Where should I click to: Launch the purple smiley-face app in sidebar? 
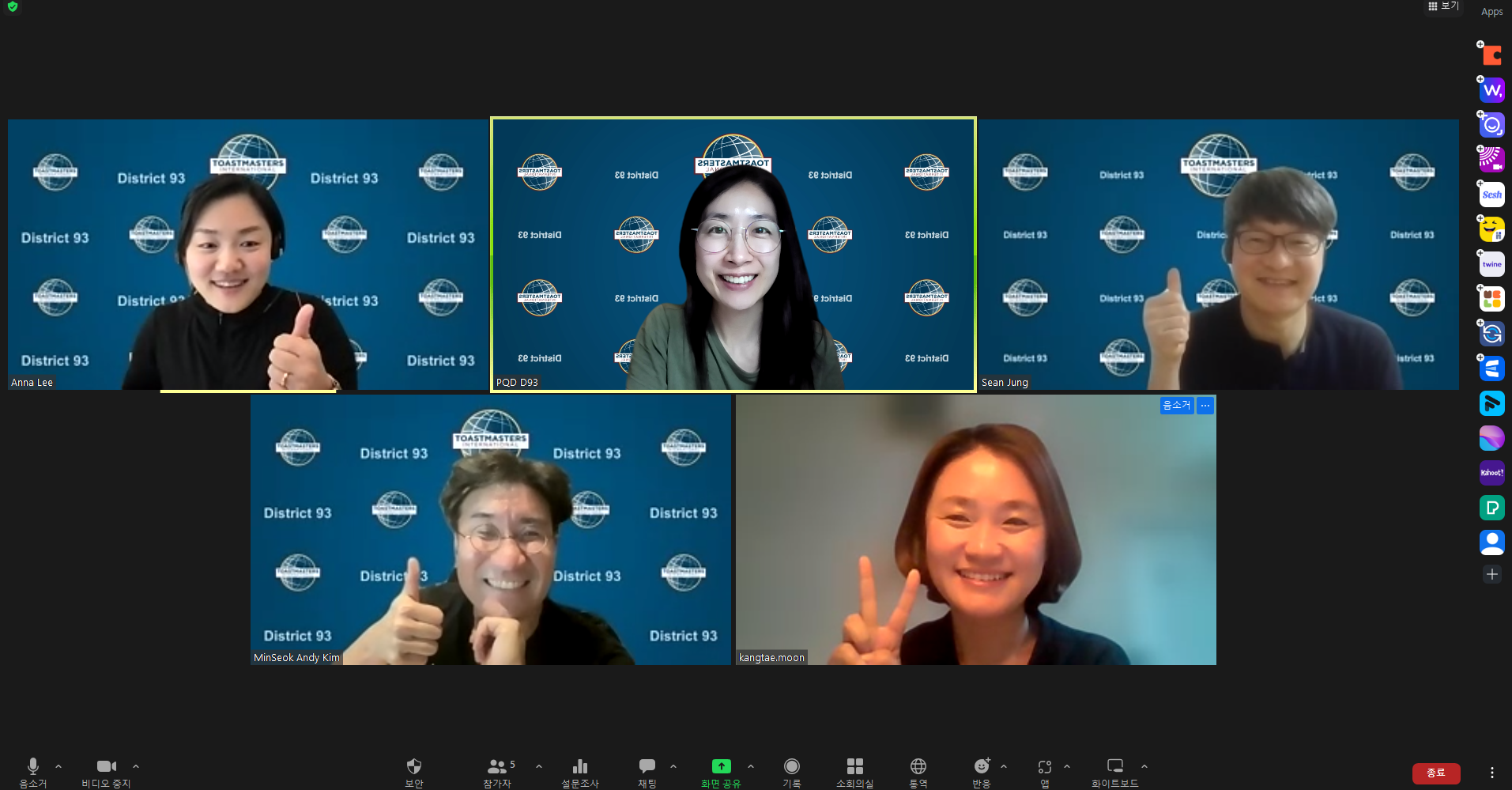coord(1491,125)
